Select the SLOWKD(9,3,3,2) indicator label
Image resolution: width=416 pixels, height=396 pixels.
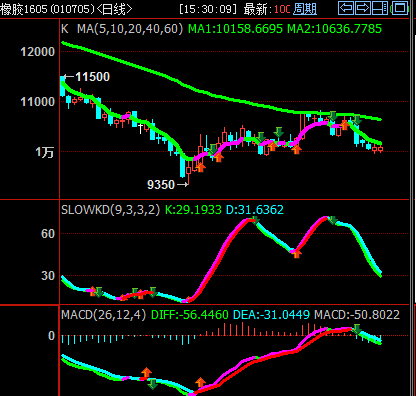110,210
